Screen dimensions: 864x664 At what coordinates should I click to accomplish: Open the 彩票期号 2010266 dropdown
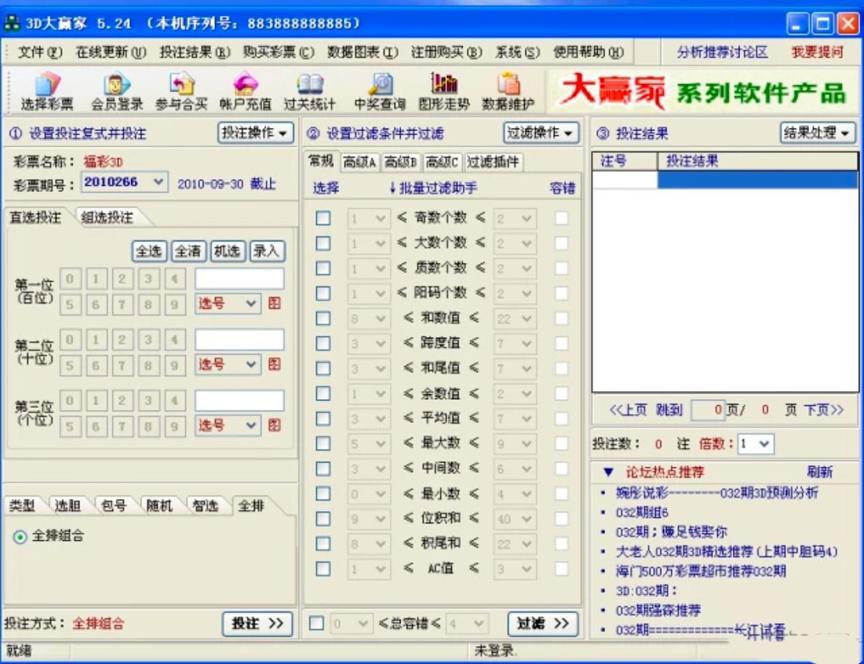159,182
